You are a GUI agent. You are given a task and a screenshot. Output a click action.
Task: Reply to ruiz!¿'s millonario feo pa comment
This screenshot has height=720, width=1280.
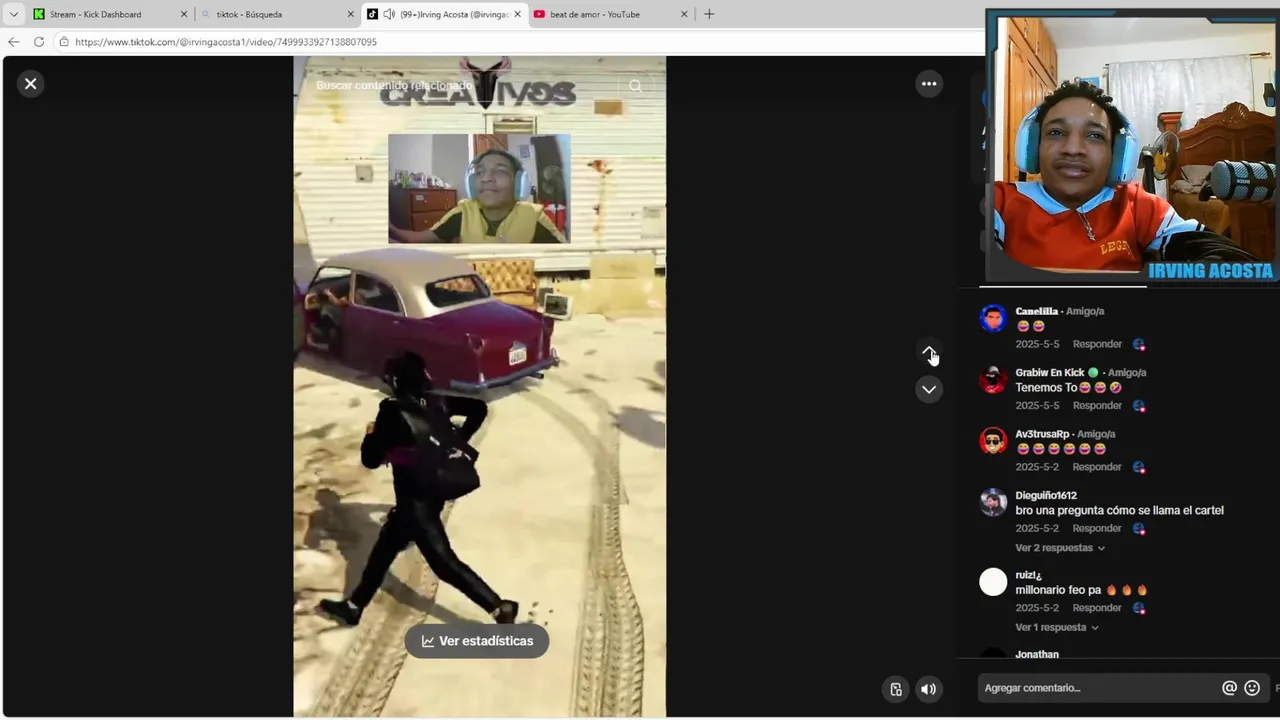coord(1097,608)
